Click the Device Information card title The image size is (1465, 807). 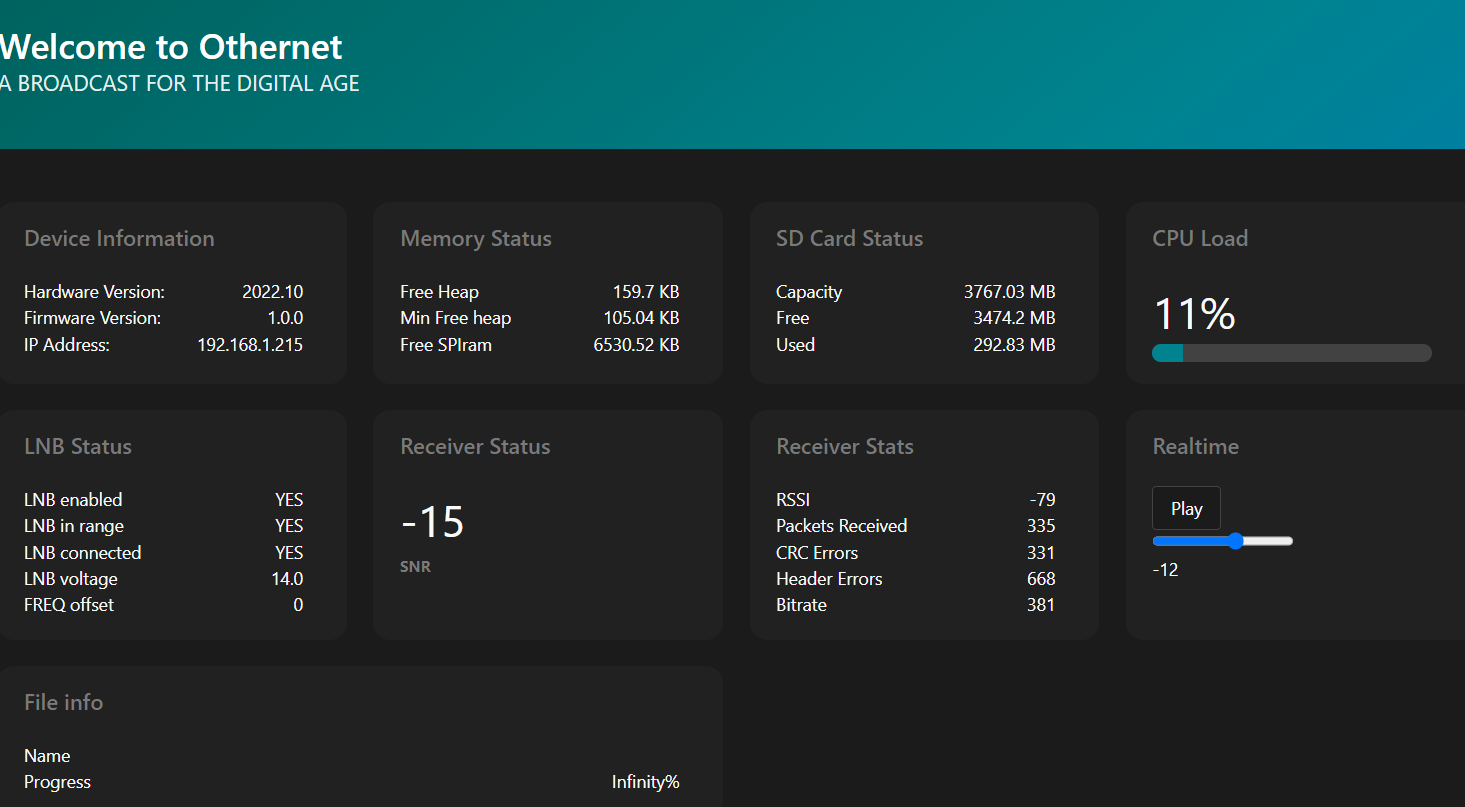[x=119, y=238]
